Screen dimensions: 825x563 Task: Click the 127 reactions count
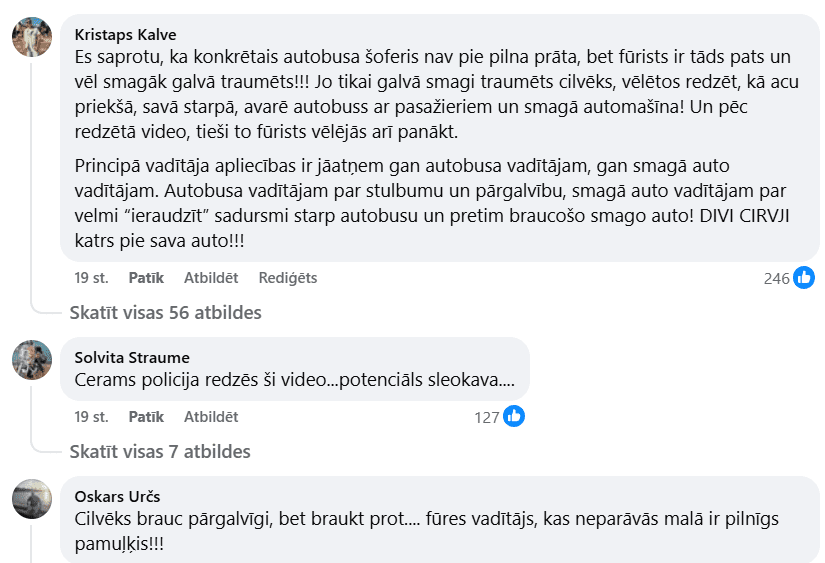(x=487, y=417)
